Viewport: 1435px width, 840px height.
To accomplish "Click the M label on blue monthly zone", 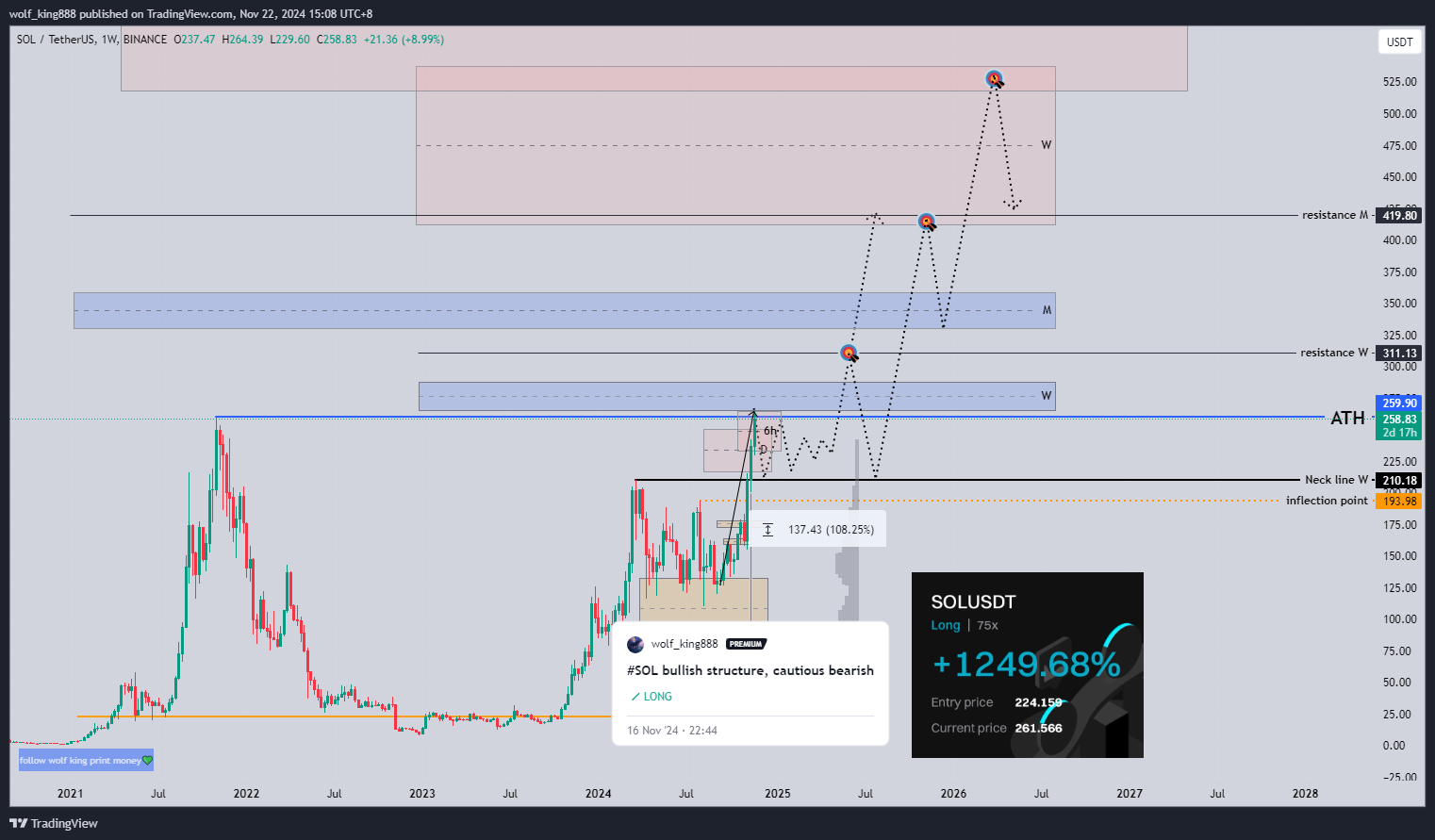I will pyautogui.click(x=1047, y=310).
